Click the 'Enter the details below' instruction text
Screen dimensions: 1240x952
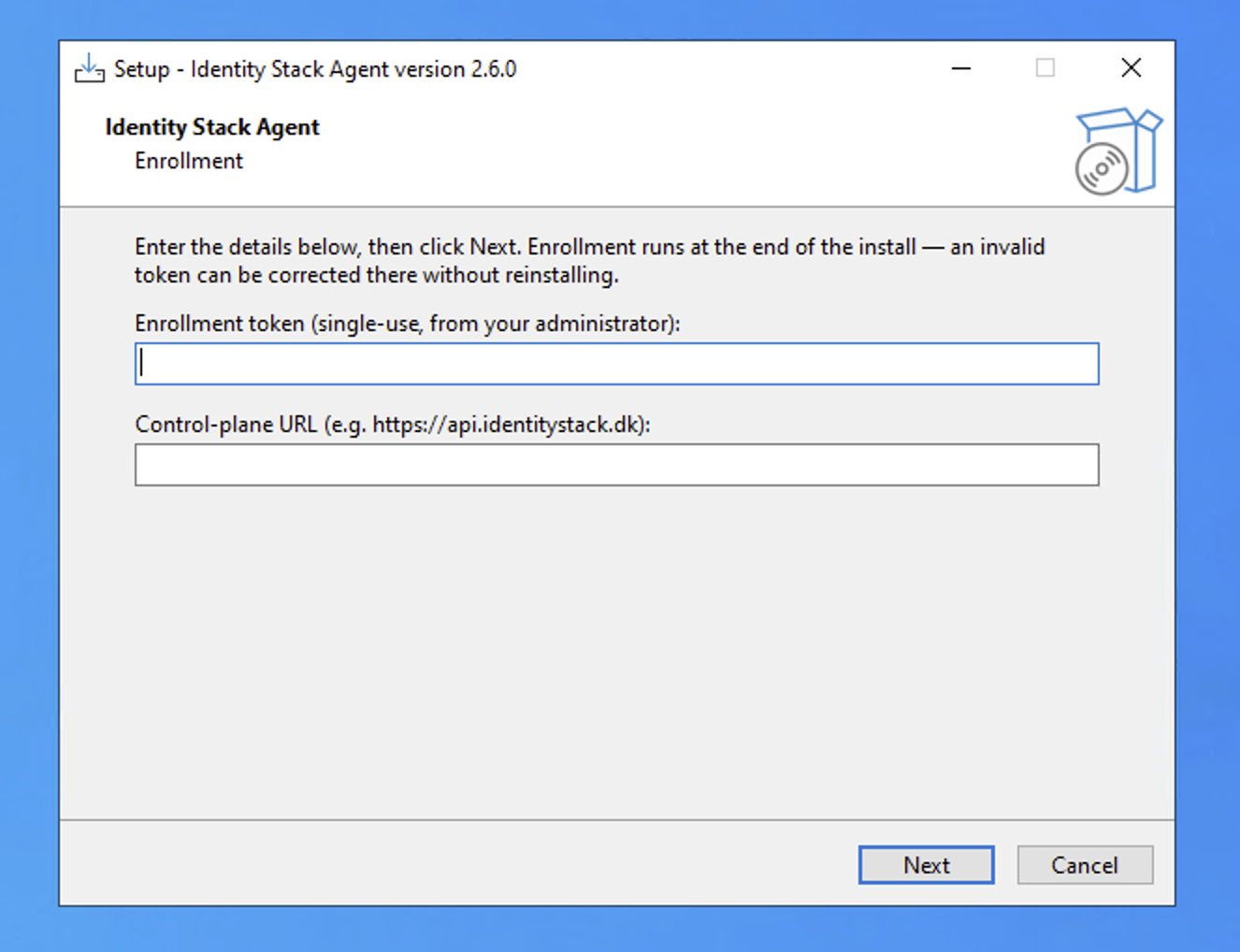[590, 261]
